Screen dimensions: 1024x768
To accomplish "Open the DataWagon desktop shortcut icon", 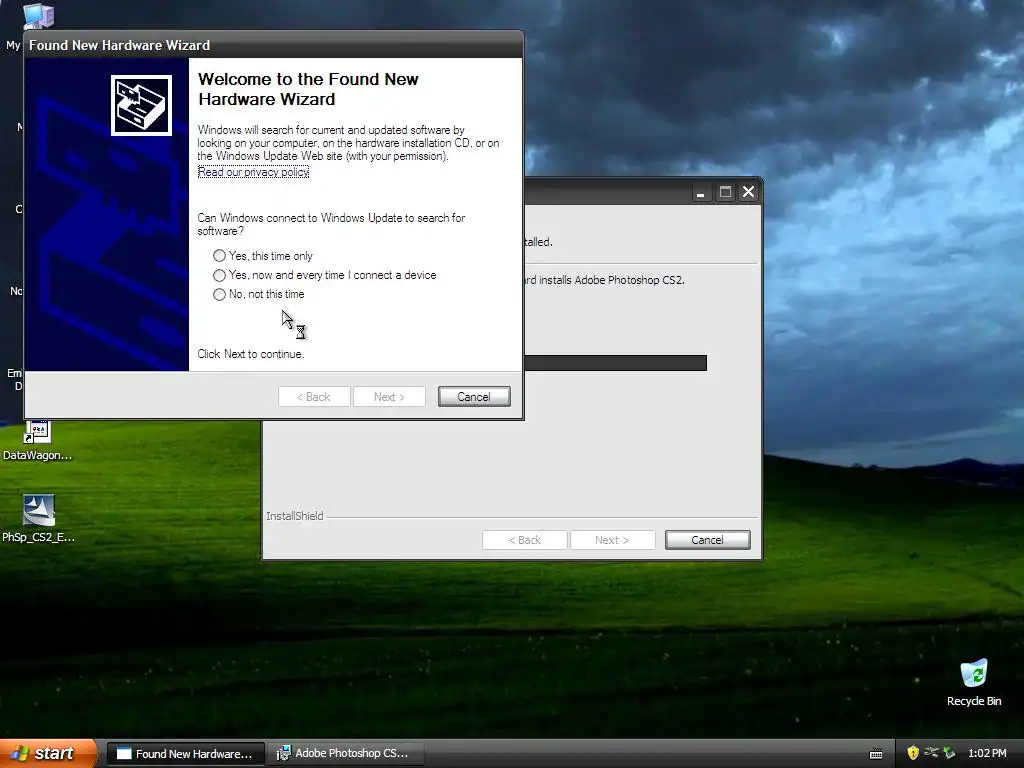I will [37, 432].
